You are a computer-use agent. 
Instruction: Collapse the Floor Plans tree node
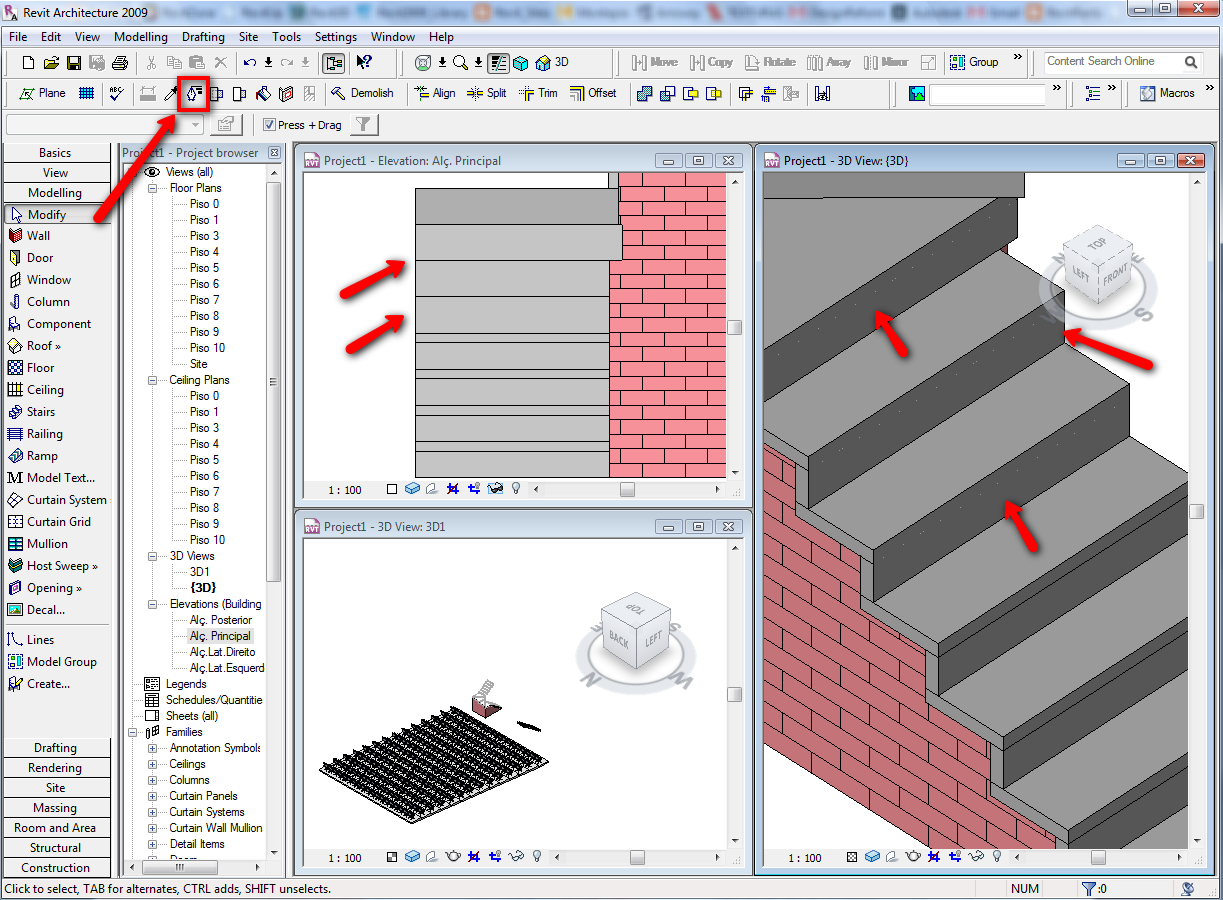pos(153,188)
